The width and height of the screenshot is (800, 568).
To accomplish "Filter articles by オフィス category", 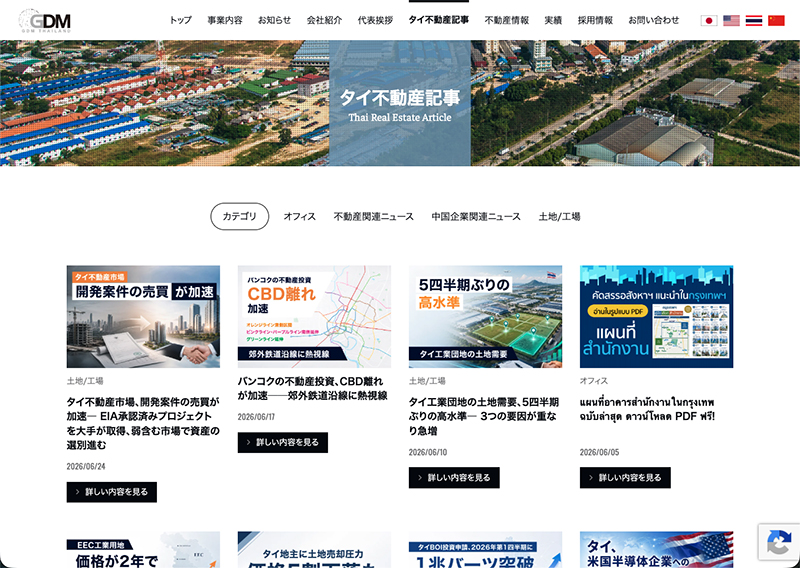I will (299, 216).
